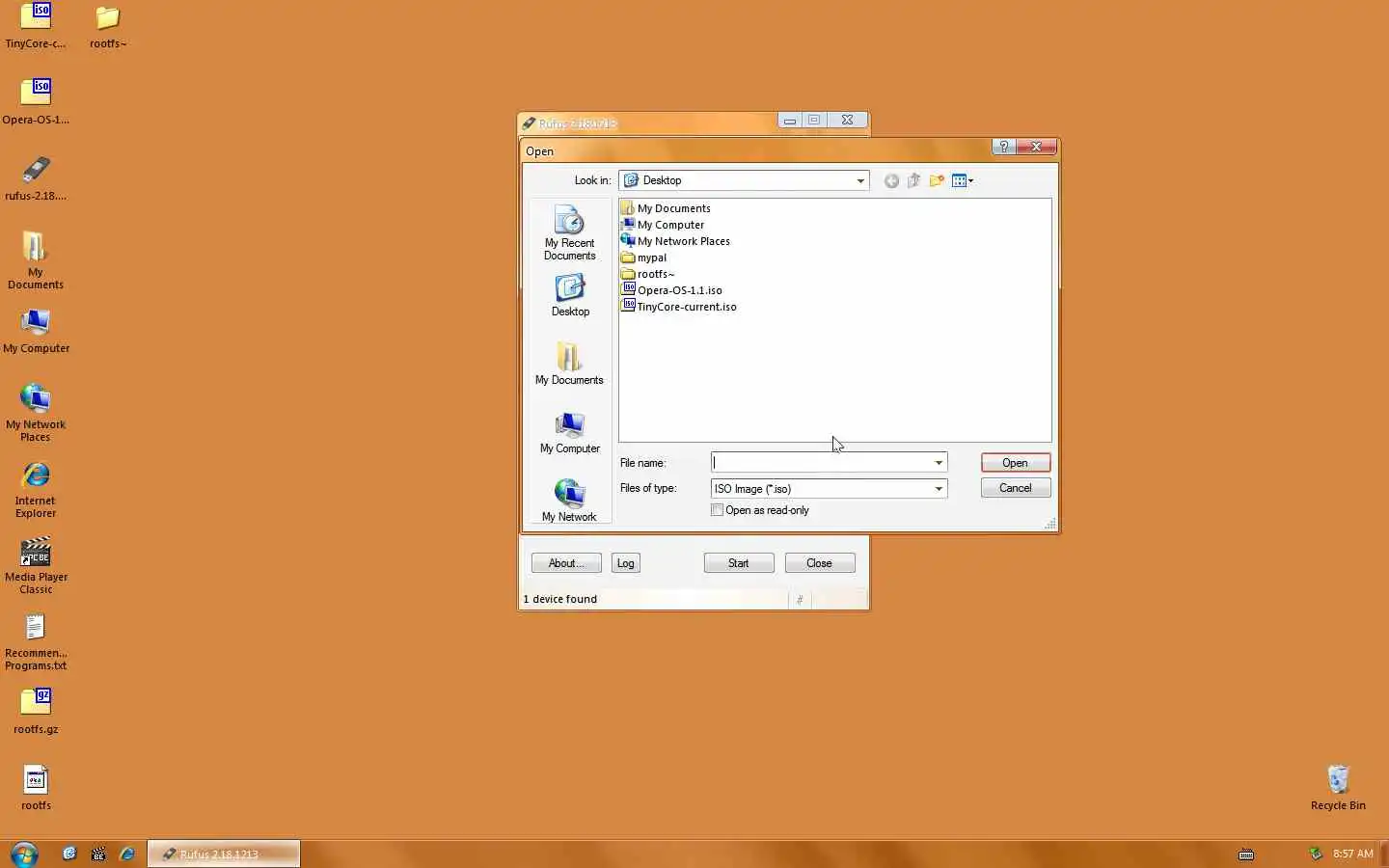The width and height of the screenshot is (1389, 868).
Task: Select the rufus-2.18 desktop icon
Action: click(x=36, y=178)
